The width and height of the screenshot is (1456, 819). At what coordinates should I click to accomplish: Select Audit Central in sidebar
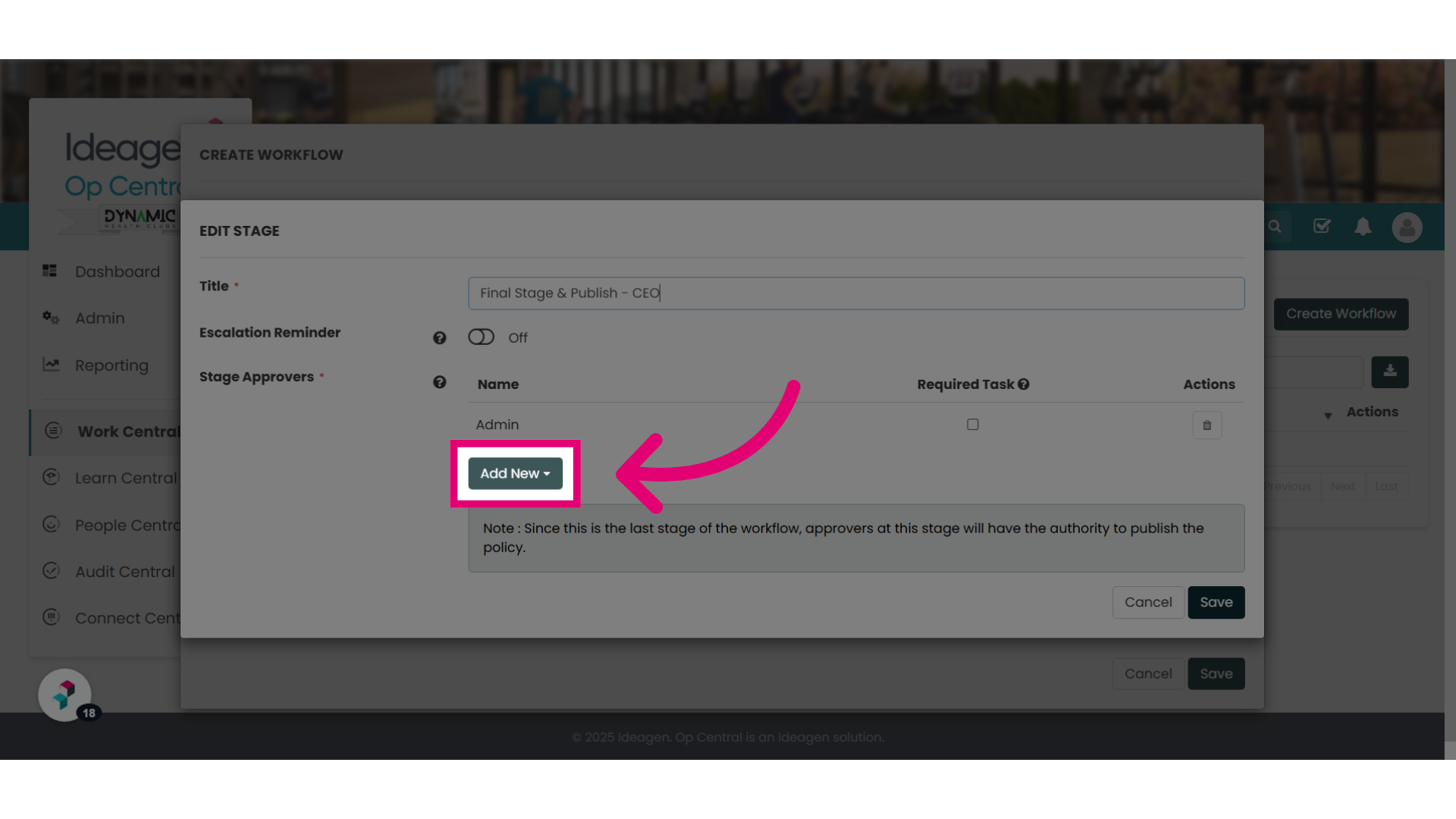(x=125, y=572)
